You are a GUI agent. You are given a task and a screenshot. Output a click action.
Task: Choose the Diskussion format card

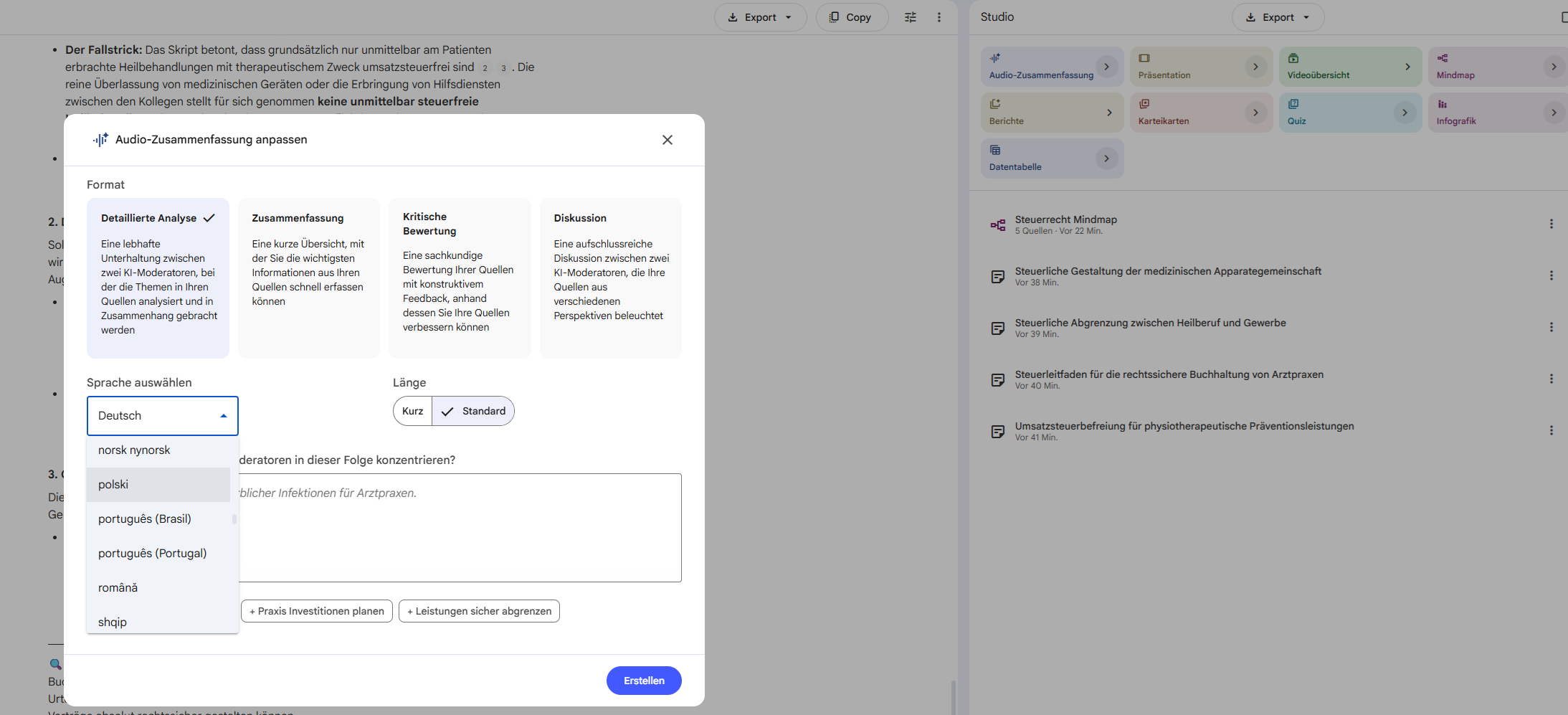(x=611, y=278)
